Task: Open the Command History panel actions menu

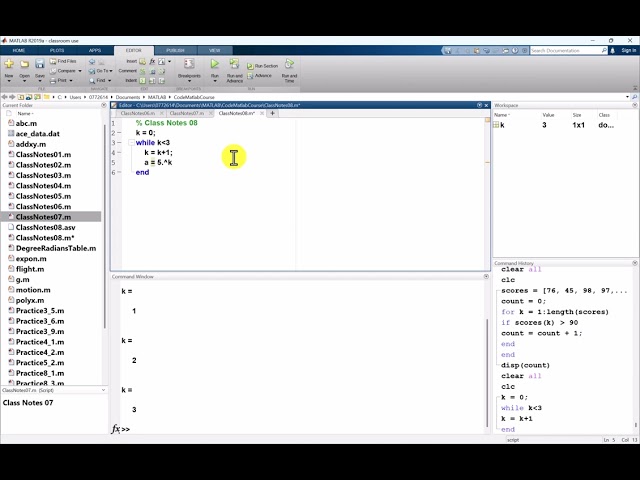Action: click(635, 263)
